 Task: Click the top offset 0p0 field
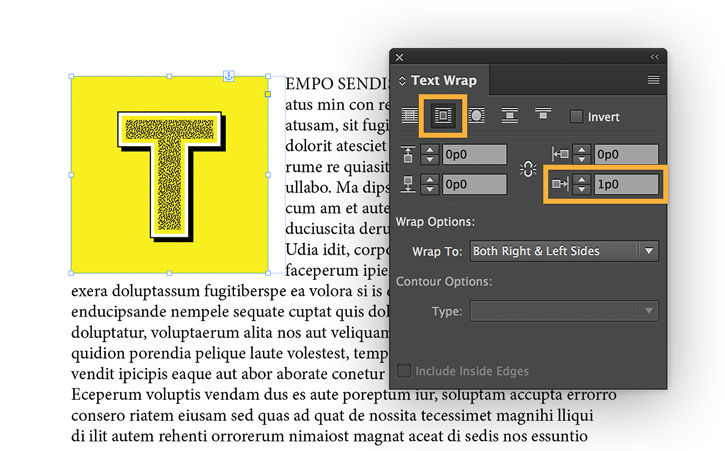point(474,154)
